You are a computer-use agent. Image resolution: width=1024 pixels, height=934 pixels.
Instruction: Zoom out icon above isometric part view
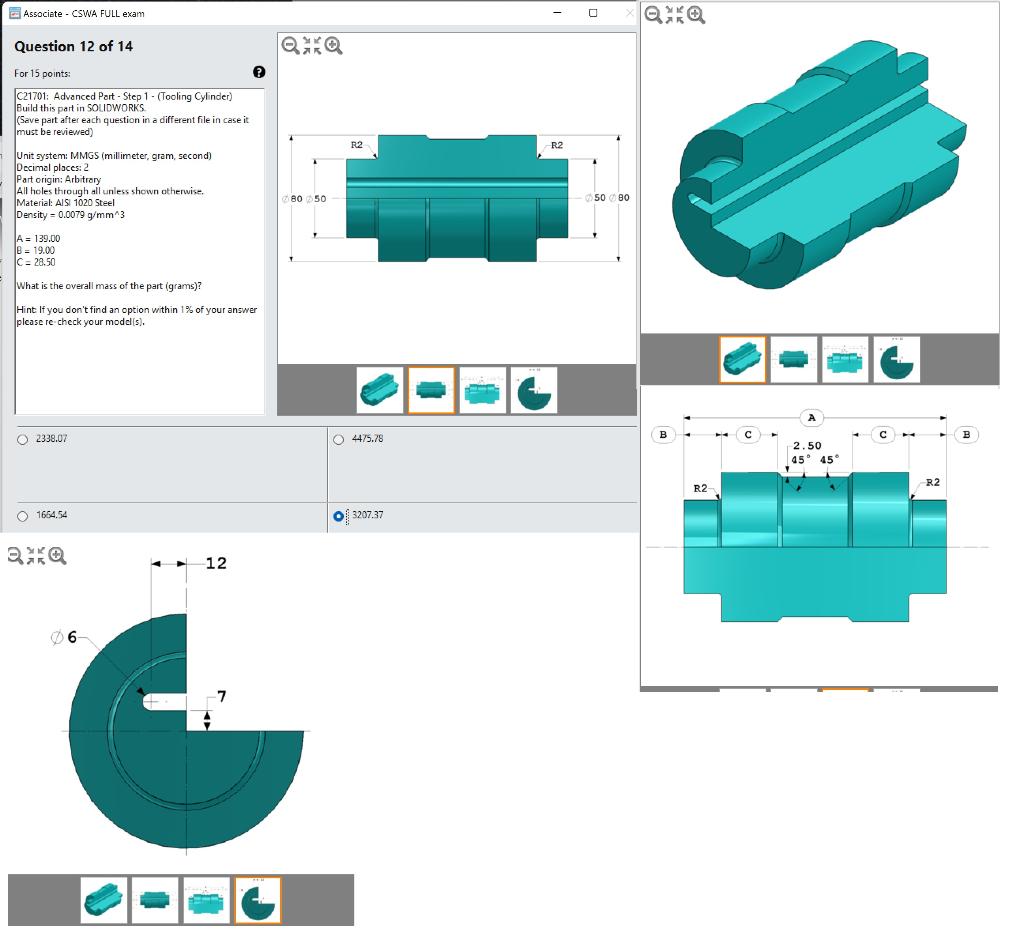pos(653,14)
